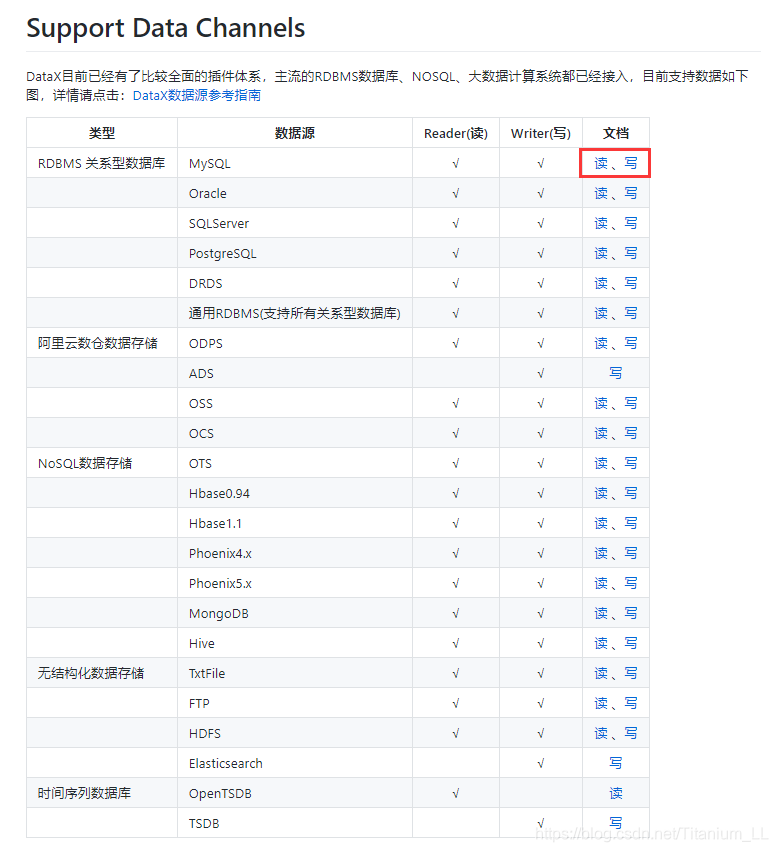Open the Hive 读 documentation link
Image resolution: width=778 pixels, height=852 pixels.
point(601,643)
